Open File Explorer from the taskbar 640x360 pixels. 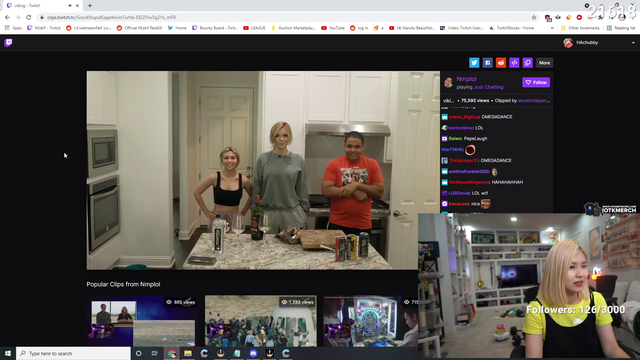point(188,353)
